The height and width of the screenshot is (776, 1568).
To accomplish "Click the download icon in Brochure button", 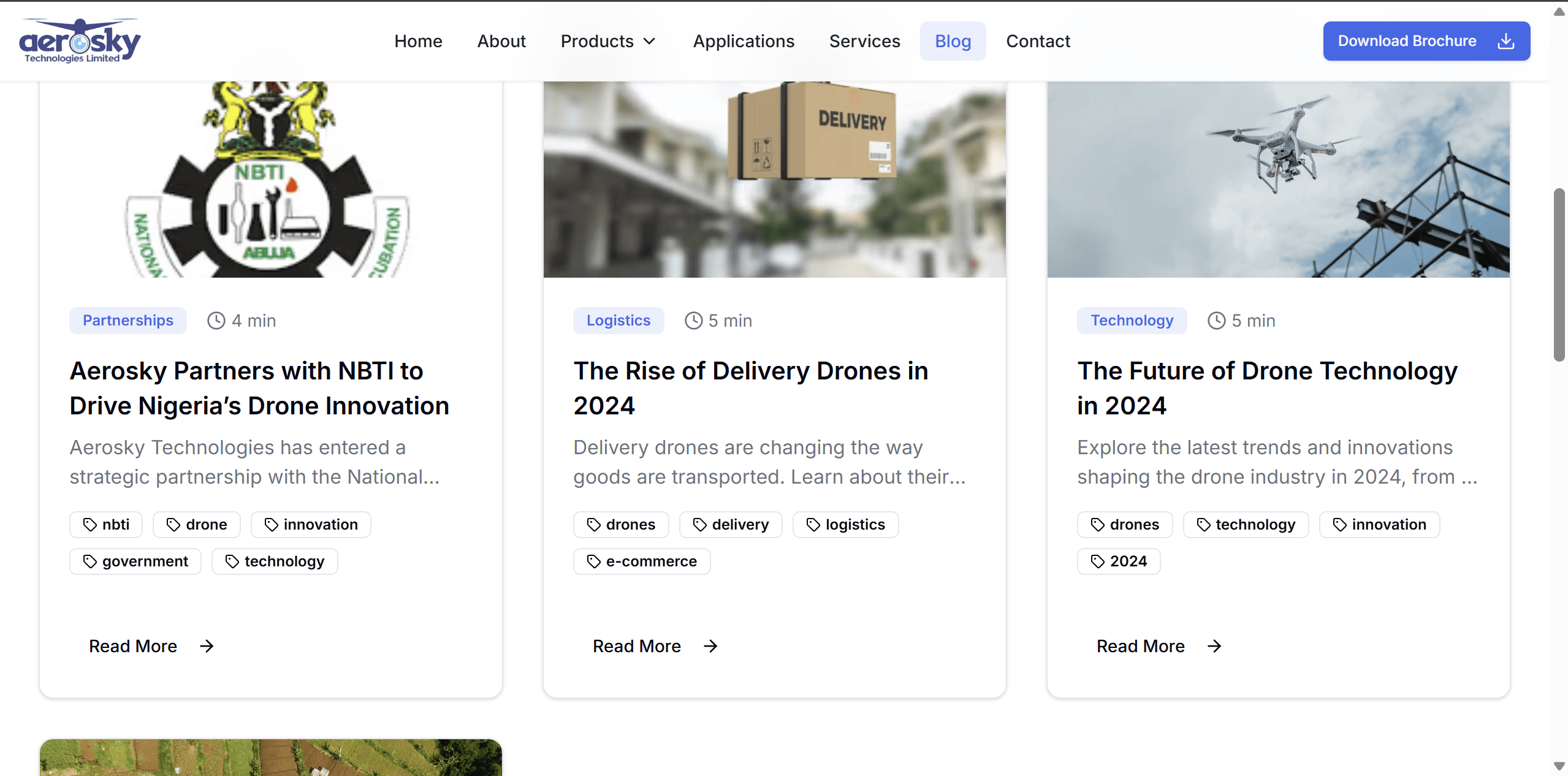I will 1505,41.
